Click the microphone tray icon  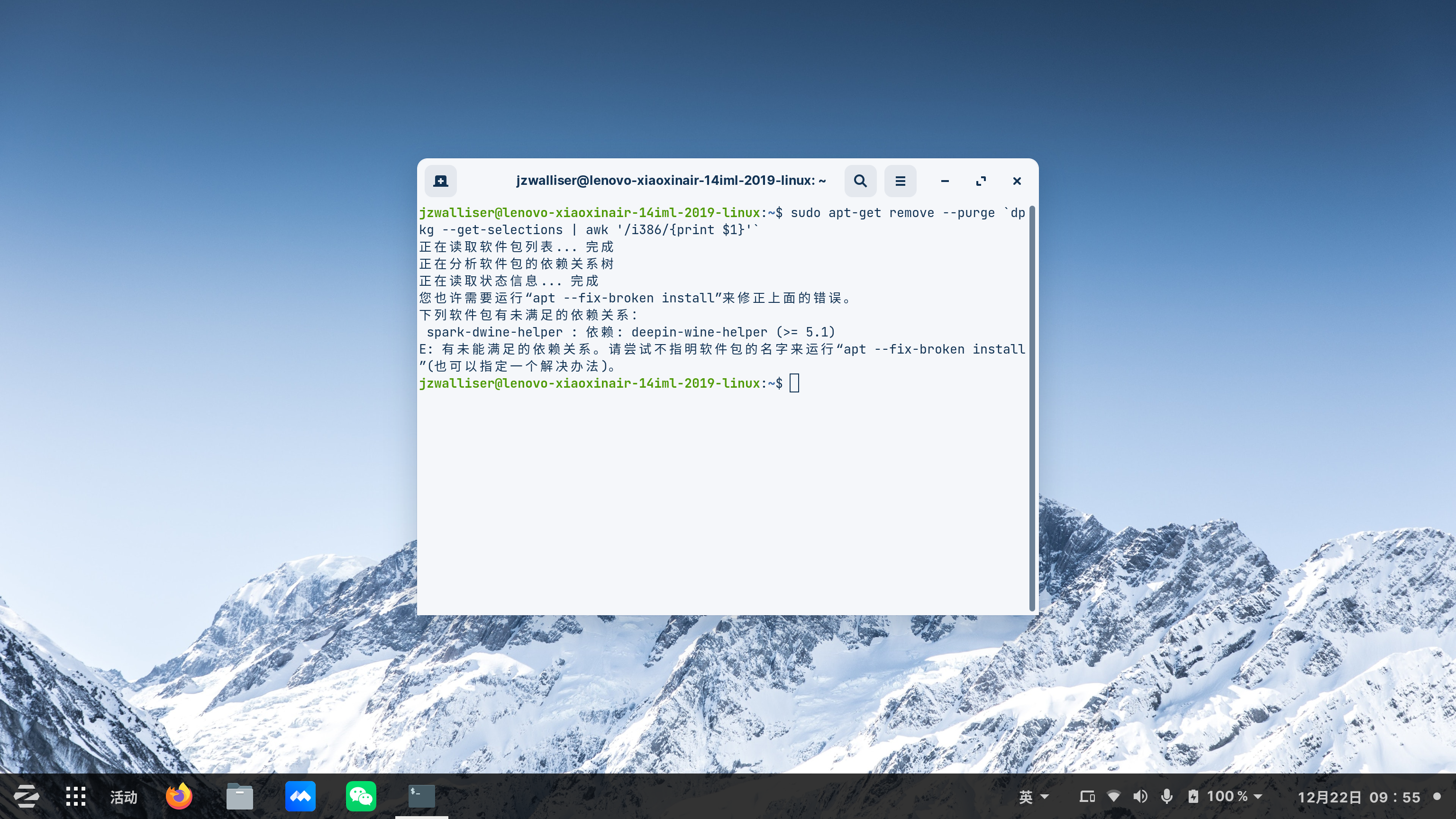click(1166, 797)
